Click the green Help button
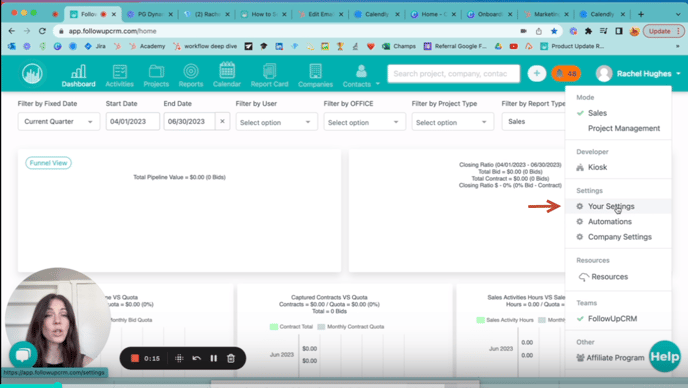Screen dimensions: 688x388 (x=665, y=356)
